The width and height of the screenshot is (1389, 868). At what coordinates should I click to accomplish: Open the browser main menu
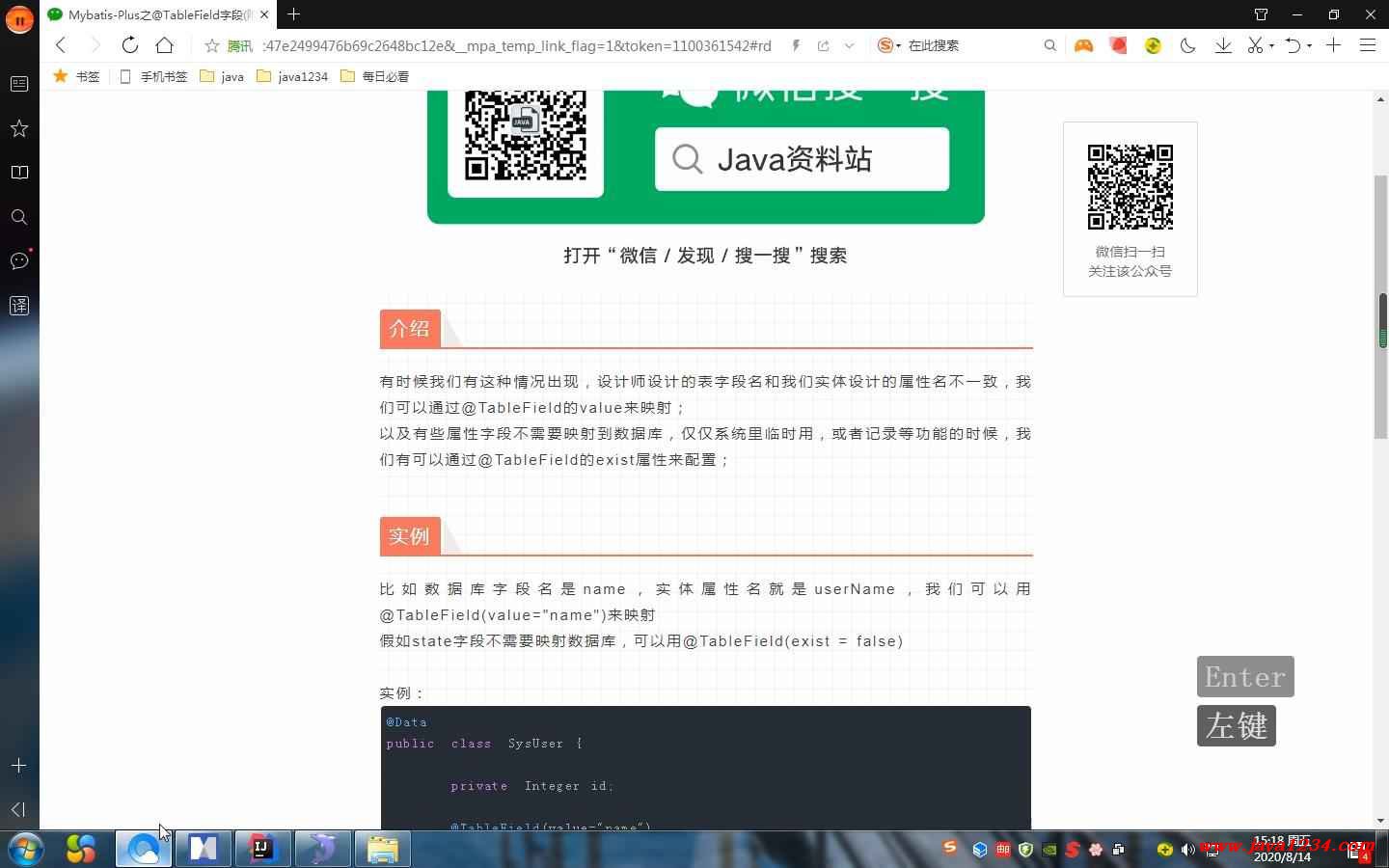[x=1368, y=45]
